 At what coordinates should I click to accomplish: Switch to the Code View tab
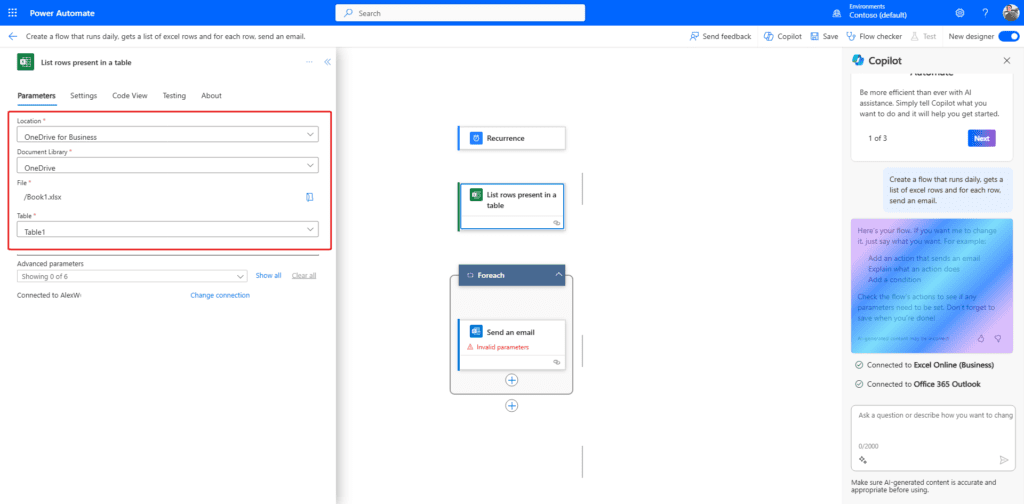[130, 96]
